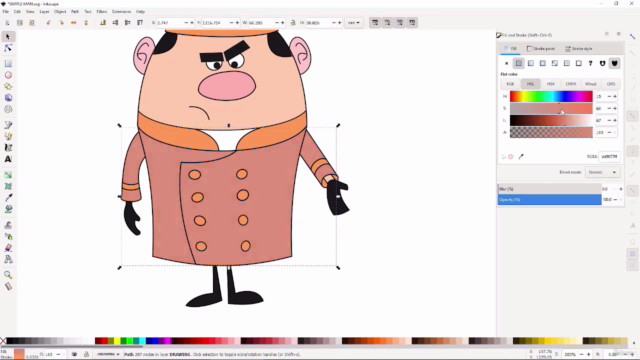Increase the Lightness value
The height and width of the screenshot is (360, 640).
click(x=615, y=120)
